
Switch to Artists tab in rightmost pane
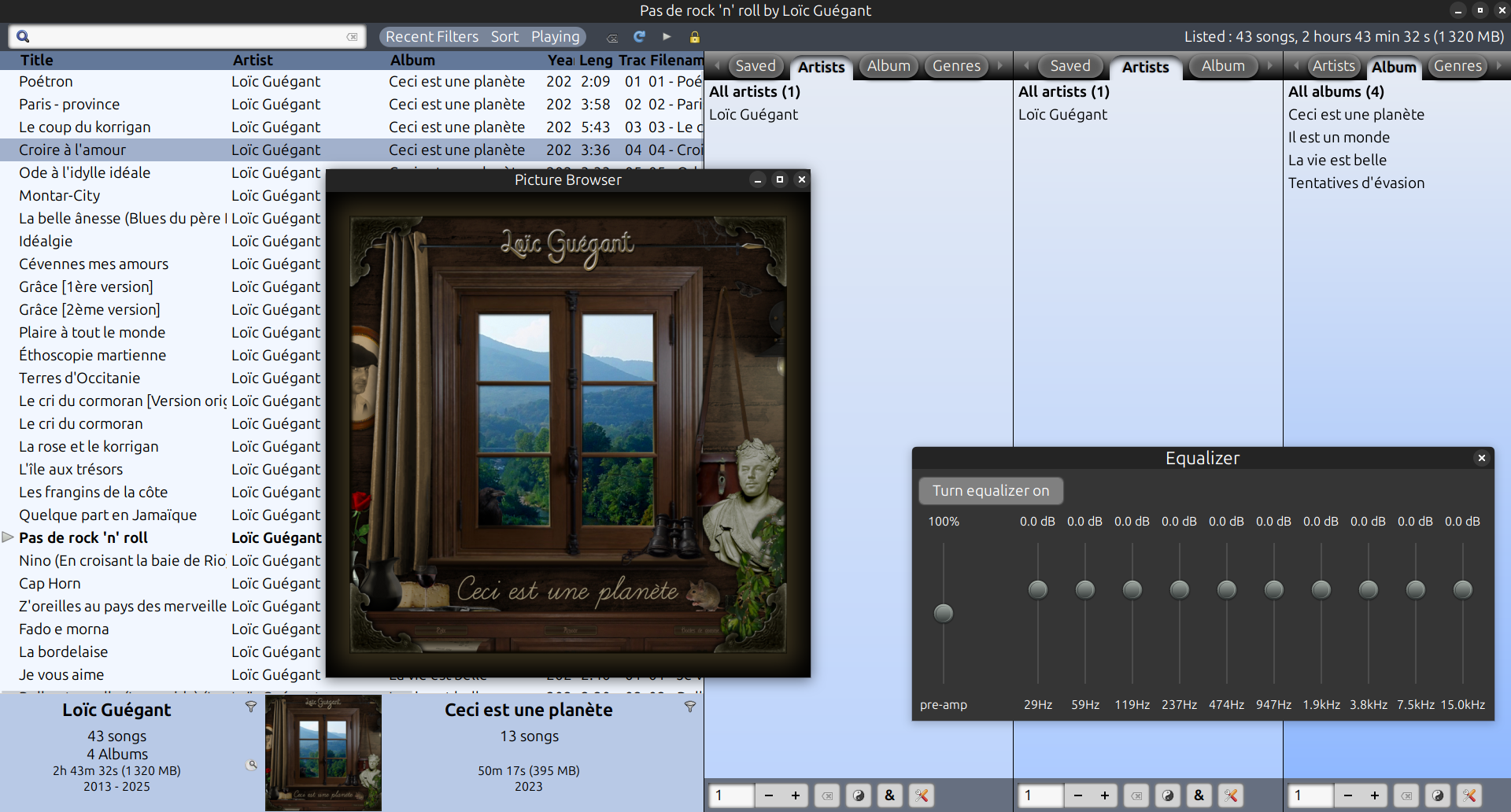click(x=1333, y=66)
